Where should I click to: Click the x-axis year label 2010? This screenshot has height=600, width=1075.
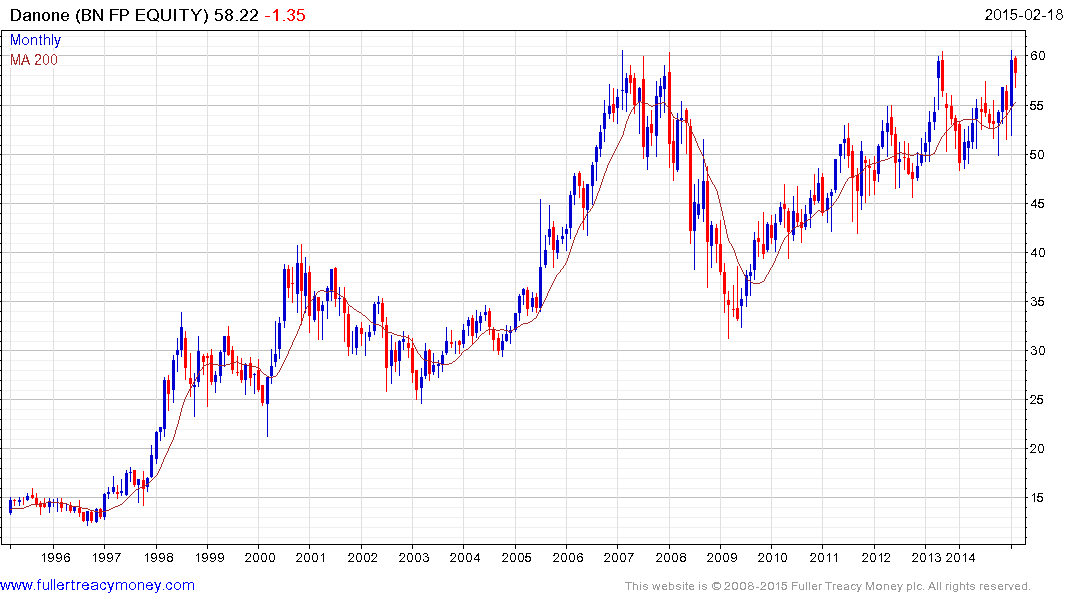773,557
